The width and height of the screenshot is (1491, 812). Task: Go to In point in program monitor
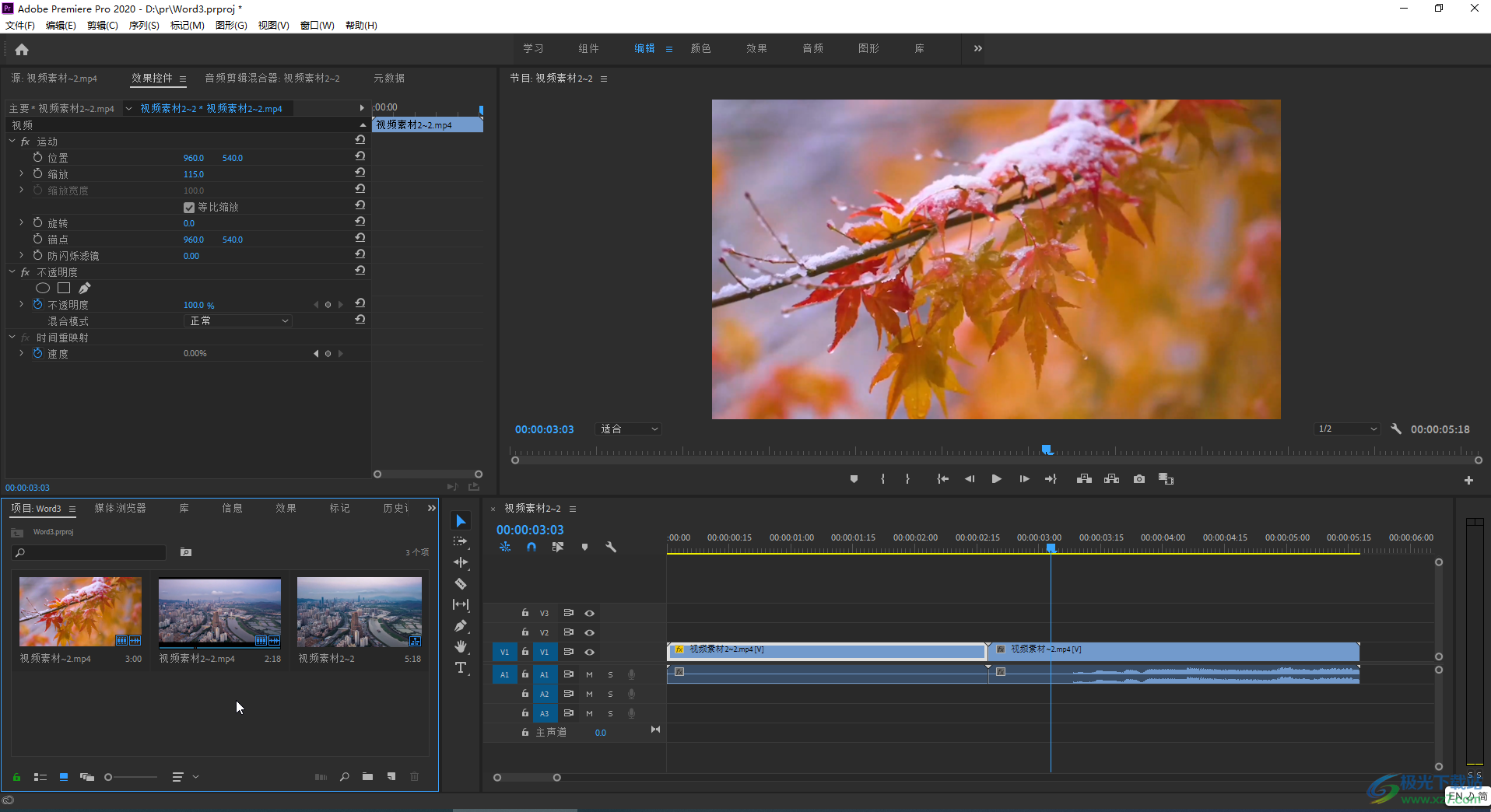coord(943,479)
